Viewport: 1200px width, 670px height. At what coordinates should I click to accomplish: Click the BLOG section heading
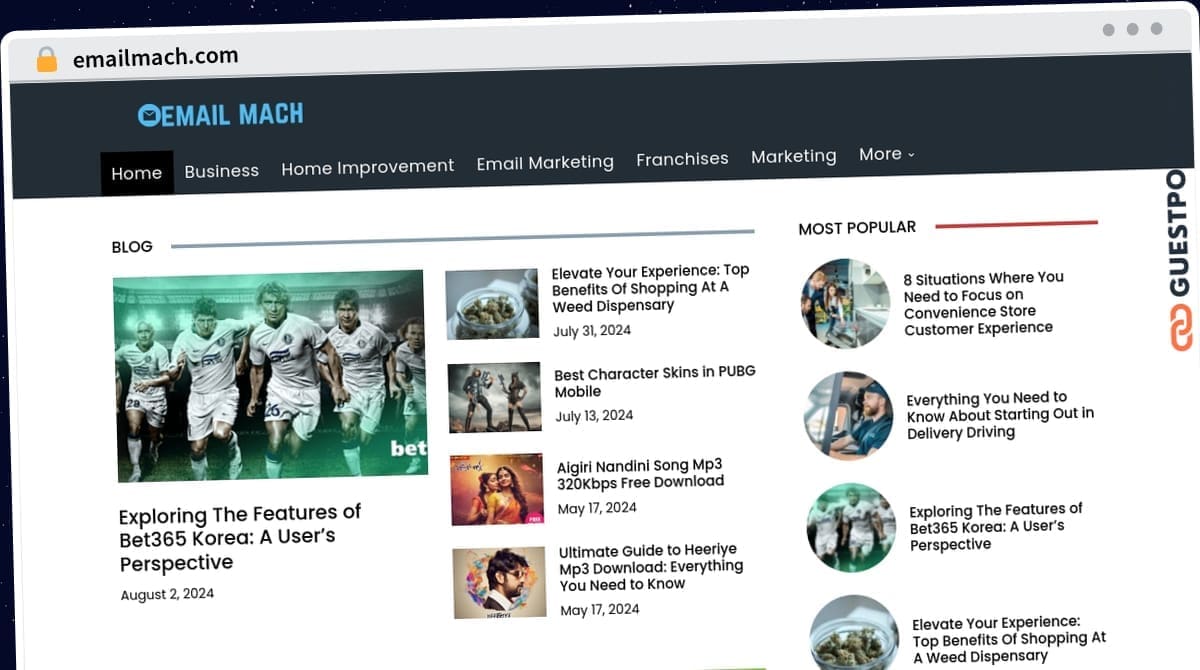coord(132,247)
